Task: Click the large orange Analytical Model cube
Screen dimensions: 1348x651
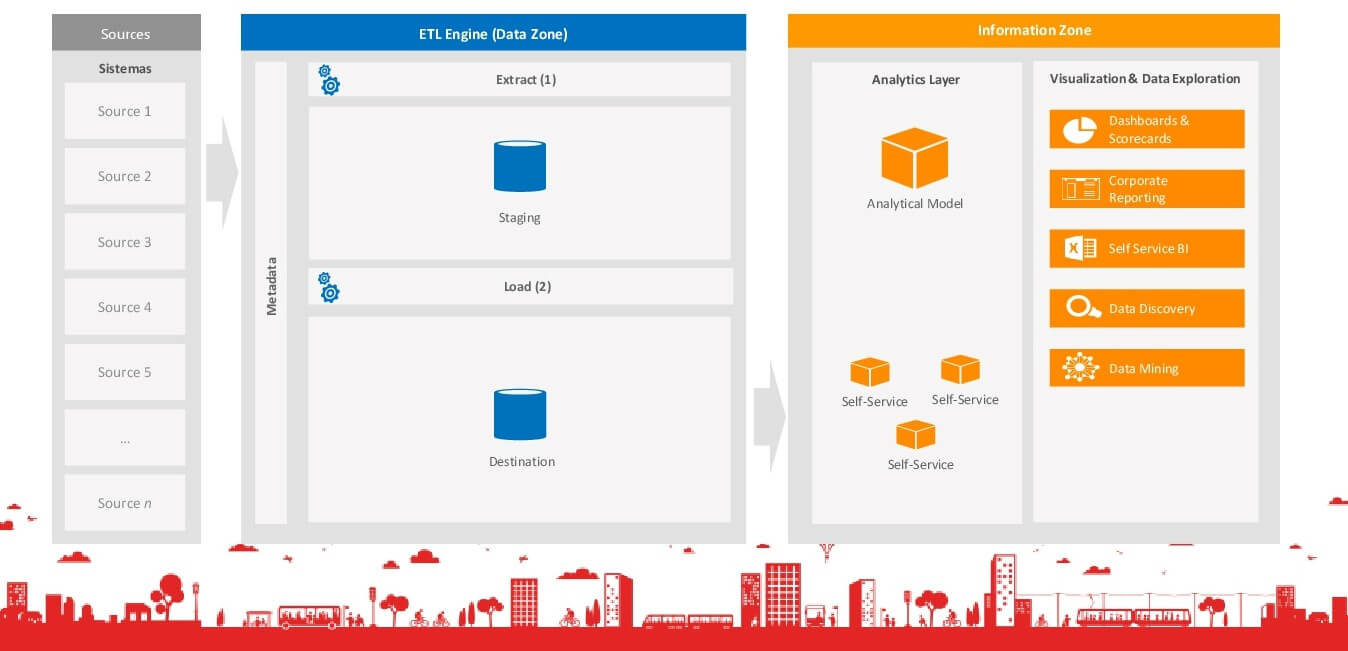Action: pyautogui.click(x=914, y=158)
